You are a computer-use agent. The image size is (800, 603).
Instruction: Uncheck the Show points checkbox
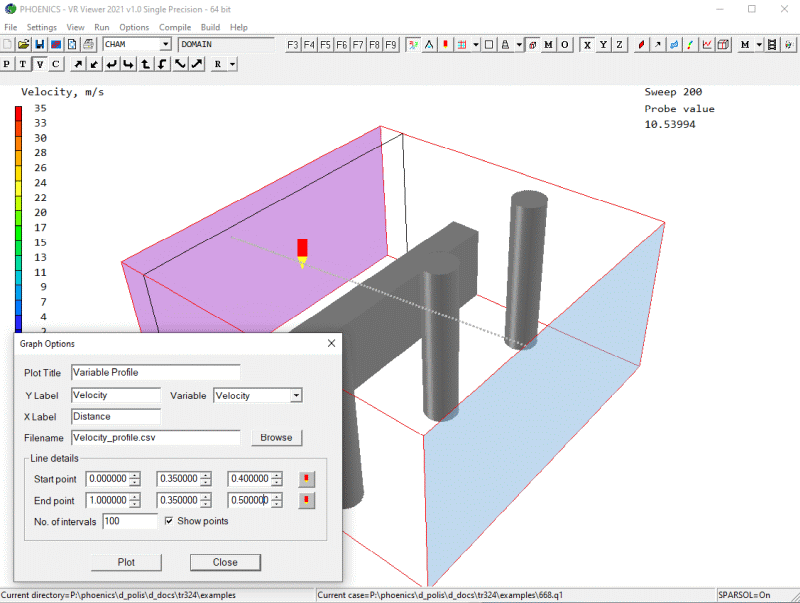[x=169, y=521]
